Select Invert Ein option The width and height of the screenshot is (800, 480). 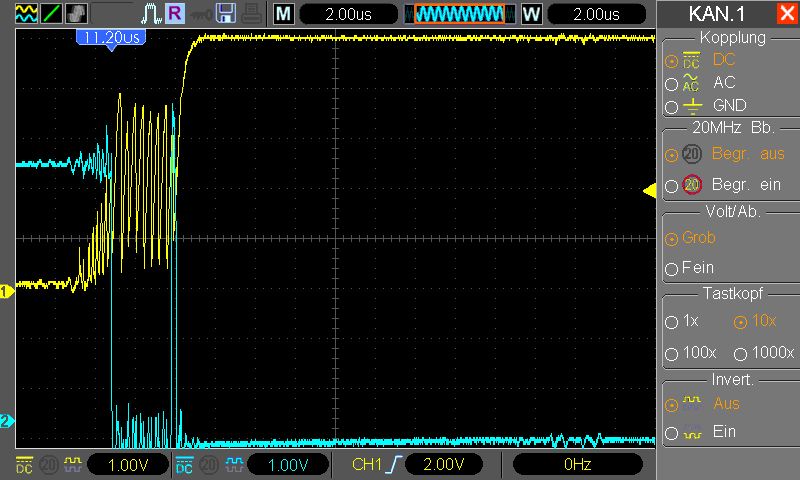(671, 434)
